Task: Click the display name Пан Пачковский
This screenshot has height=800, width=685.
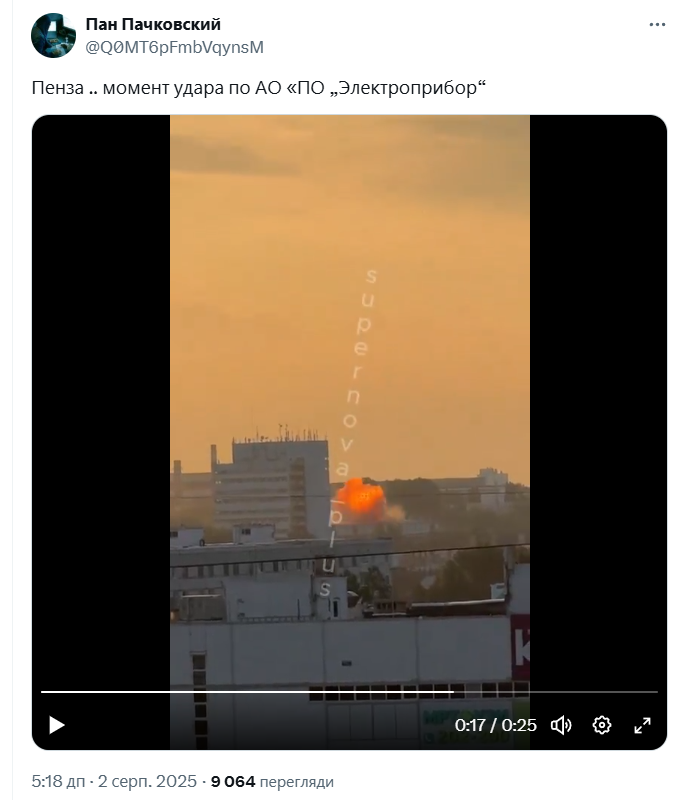Action: [153, 24]
